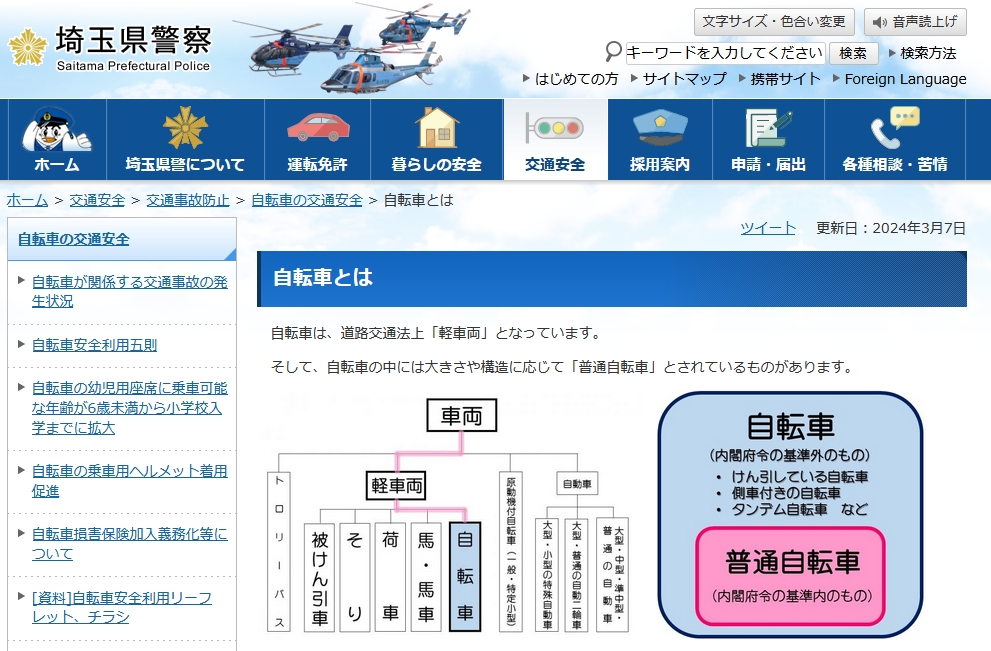Click the traffic light 交通安全 icon

pos(555,128)
